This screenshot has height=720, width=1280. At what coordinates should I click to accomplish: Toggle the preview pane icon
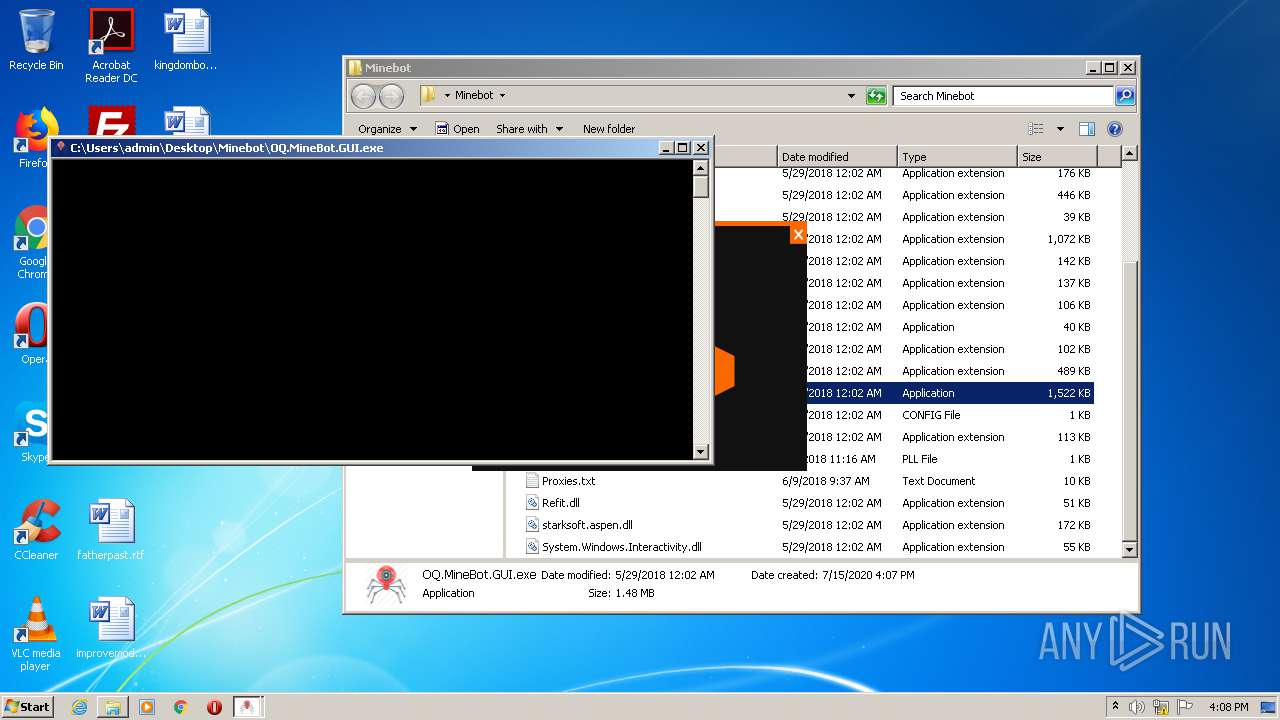click(1087, 129)
